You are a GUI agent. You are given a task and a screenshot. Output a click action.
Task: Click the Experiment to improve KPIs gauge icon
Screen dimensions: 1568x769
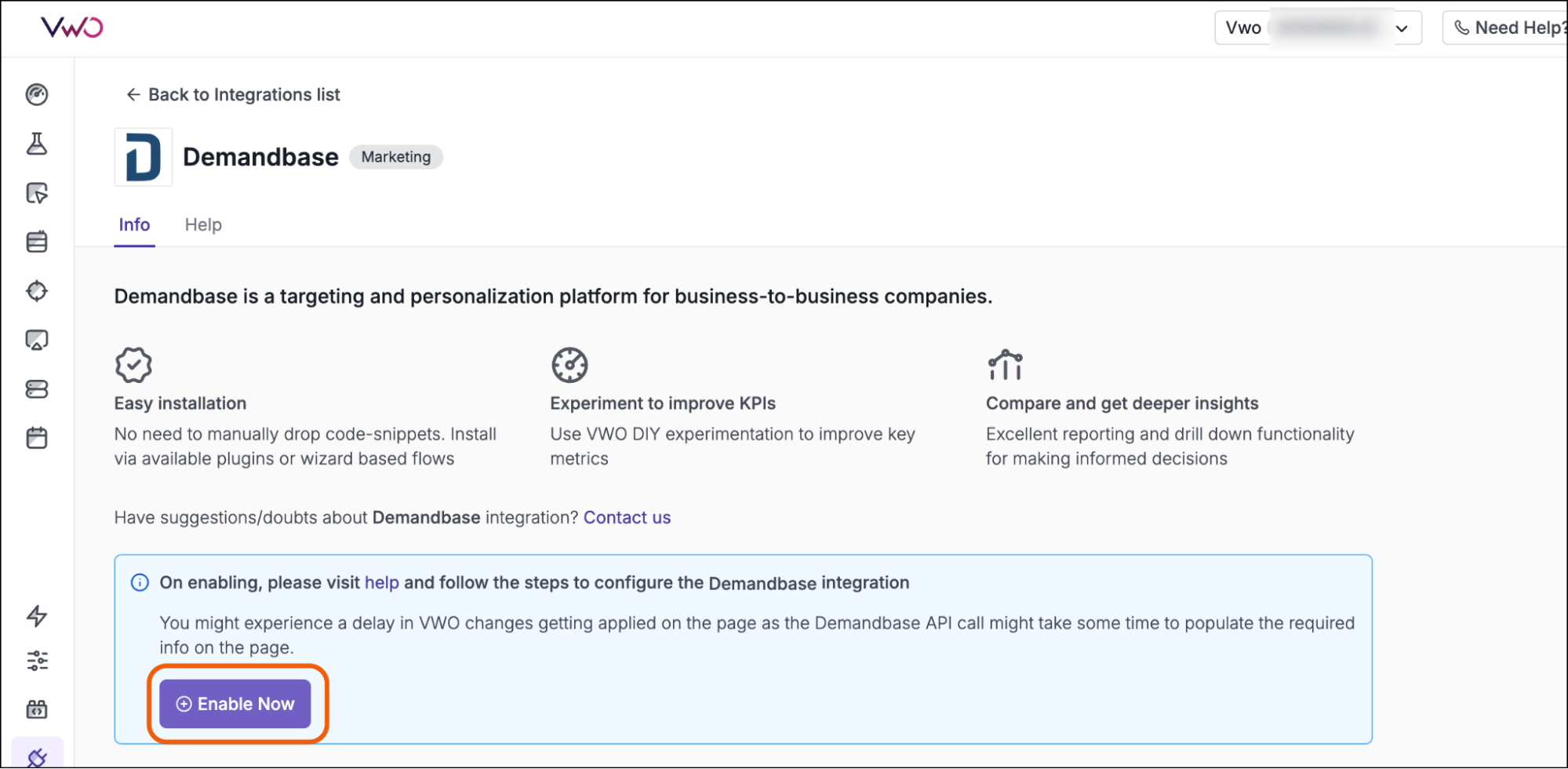569,365
